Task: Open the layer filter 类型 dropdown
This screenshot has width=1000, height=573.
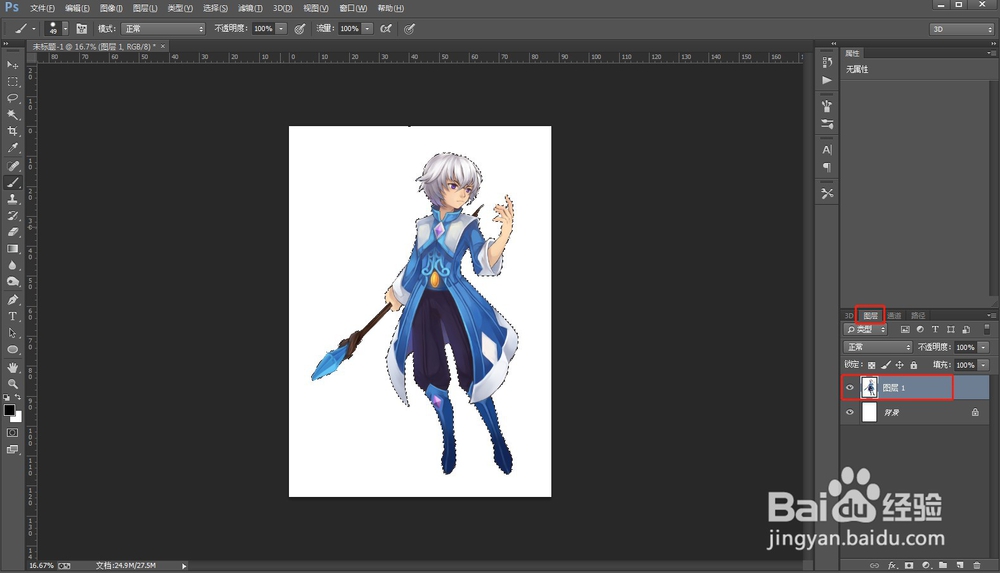Action: (865, 329)
